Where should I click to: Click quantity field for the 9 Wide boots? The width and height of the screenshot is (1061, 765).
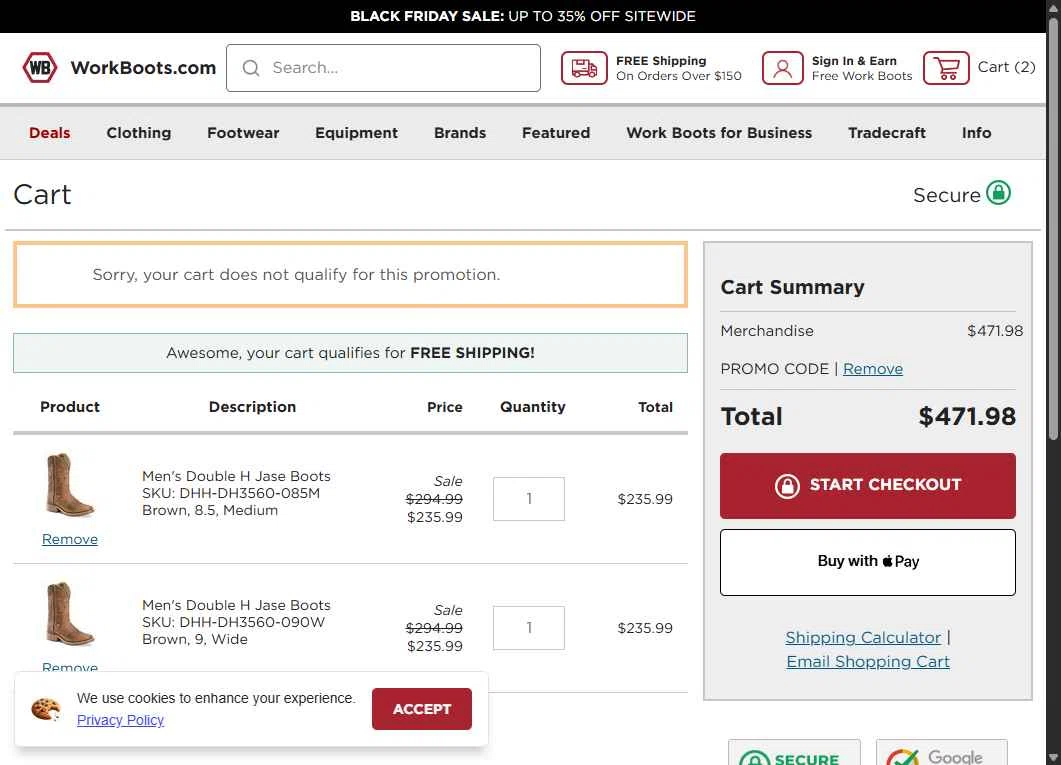pos(528,628)
